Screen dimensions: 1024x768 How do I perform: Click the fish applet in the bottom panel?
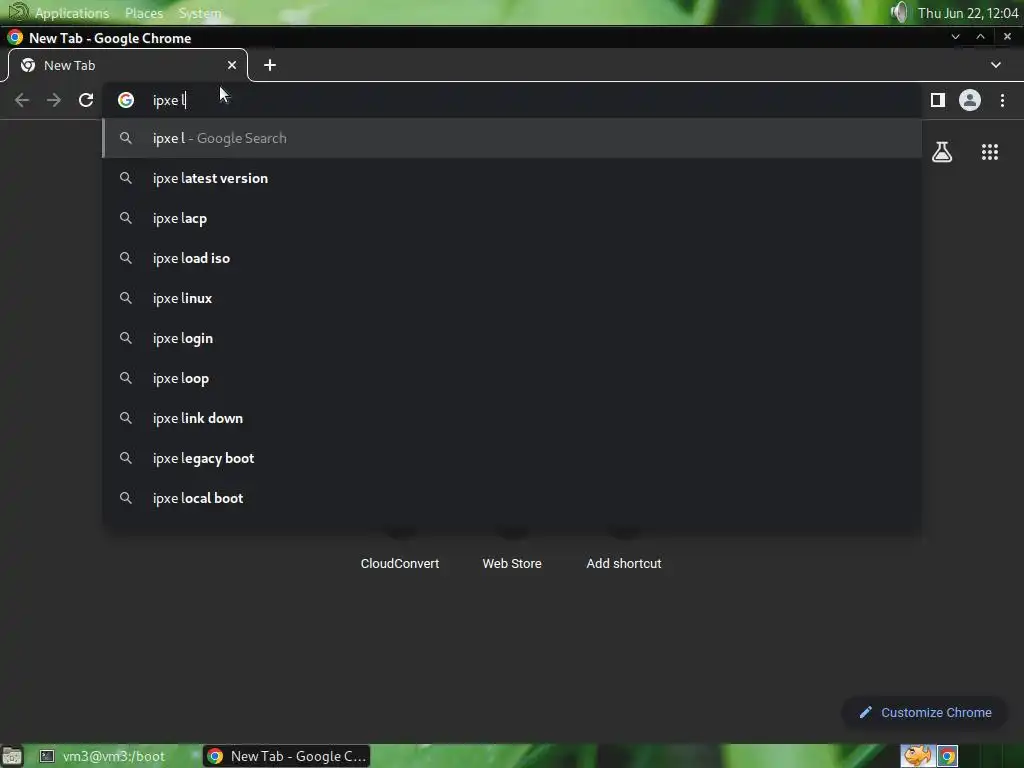pos(917,756)
